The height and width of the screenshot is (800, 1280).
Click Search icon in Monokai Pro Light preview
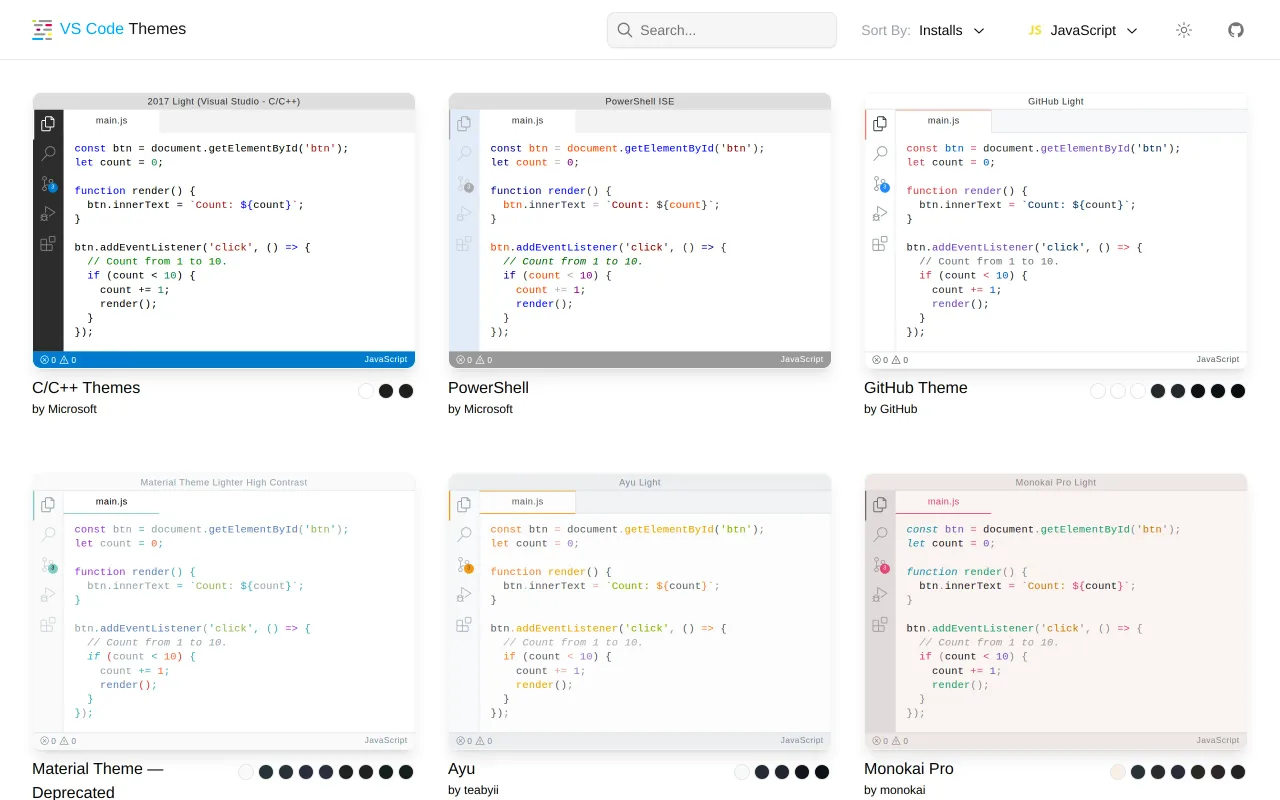pyautogui.click(x=880, y=535)
